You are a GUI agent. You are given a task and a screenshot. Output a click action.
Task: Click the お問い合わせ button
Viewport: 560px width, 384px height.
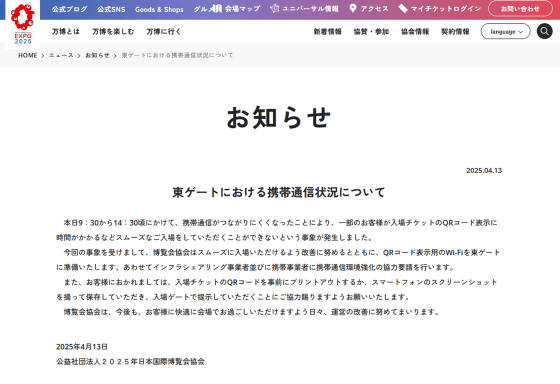point(520,9)
